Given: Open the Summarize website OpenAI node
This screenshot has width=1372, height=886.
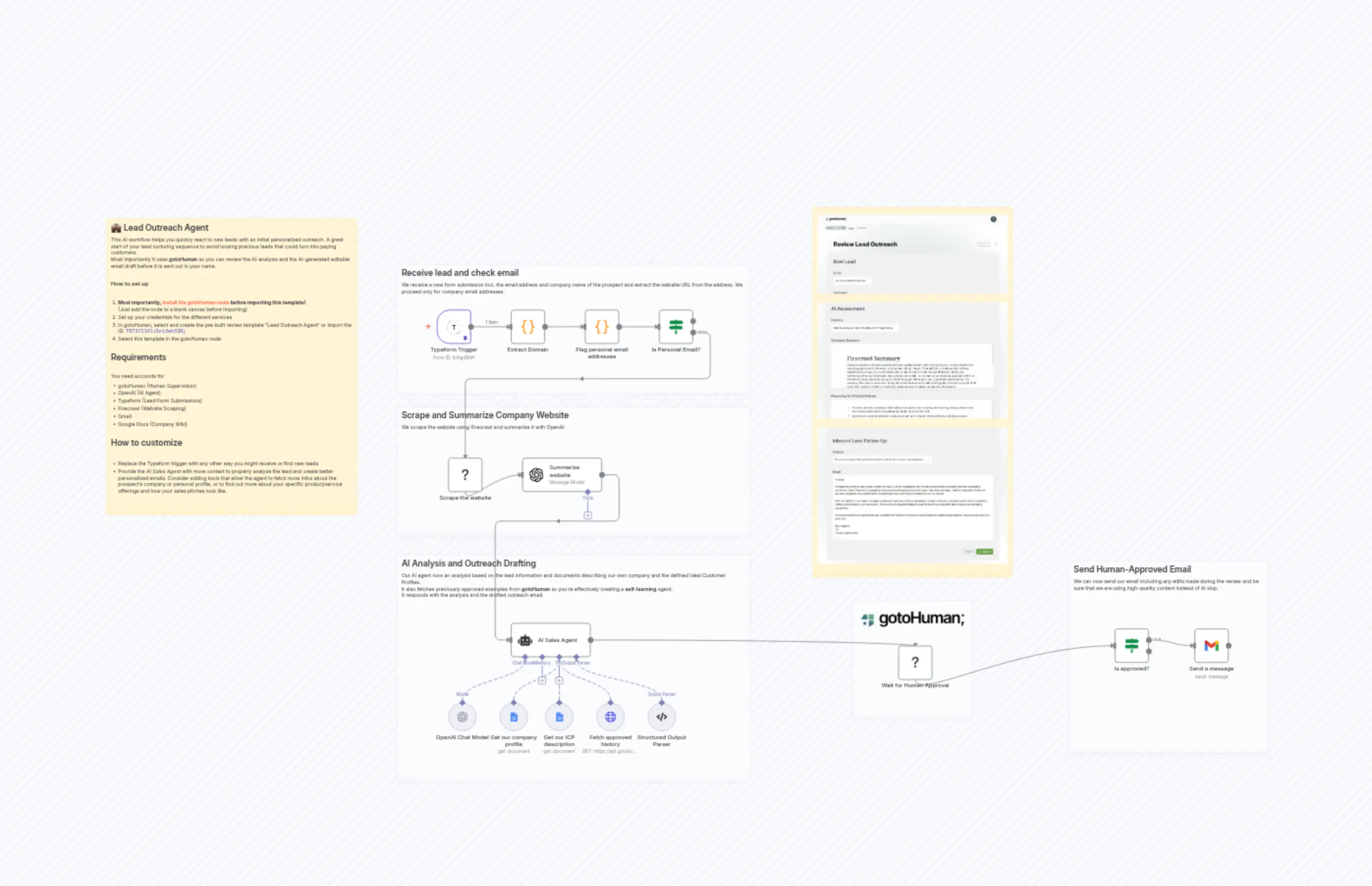Looking at the screenshot, I should tap(561, 474).
